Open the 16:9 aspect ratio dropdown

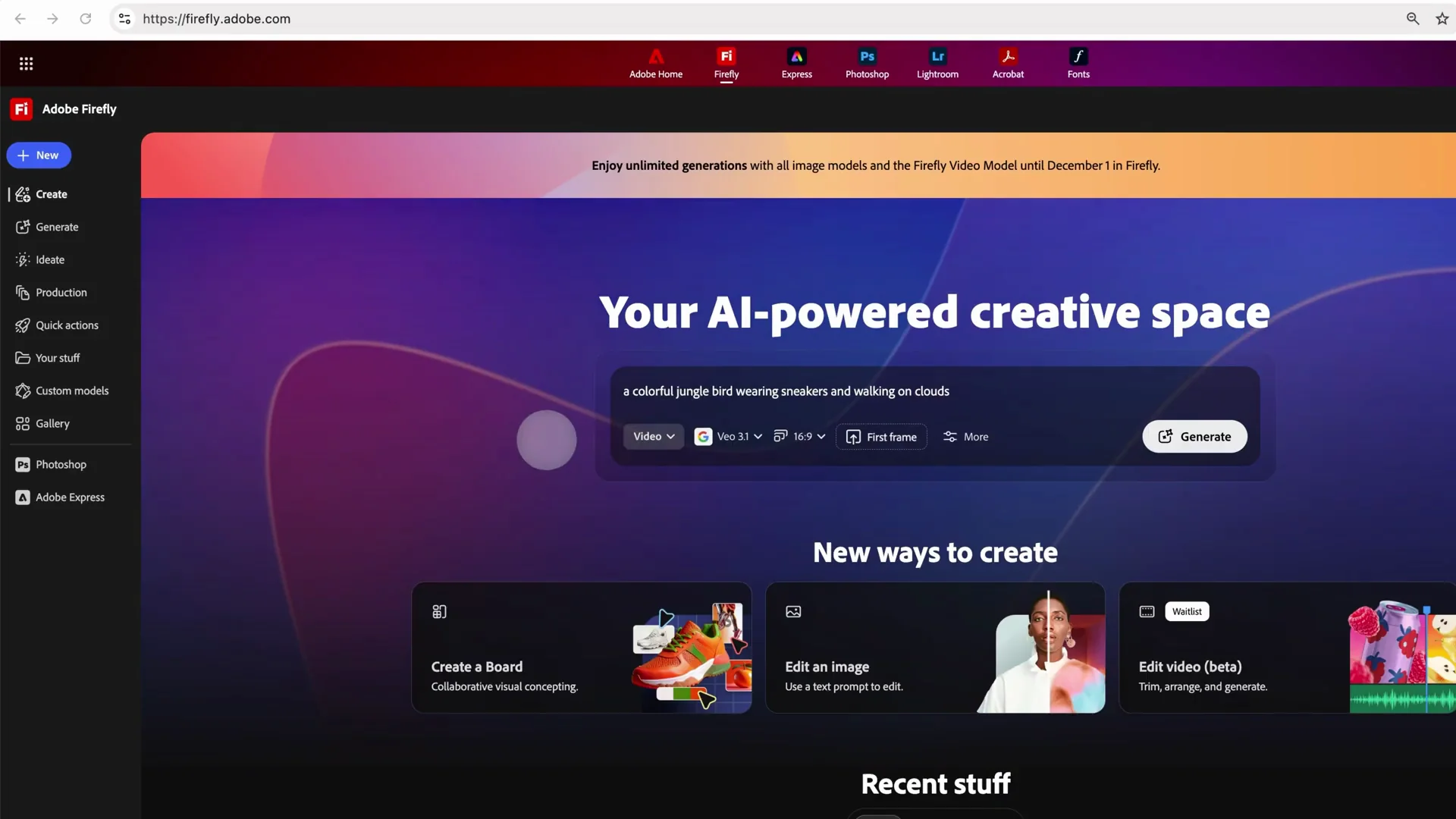pyautogui.click(x=799, y=436)
